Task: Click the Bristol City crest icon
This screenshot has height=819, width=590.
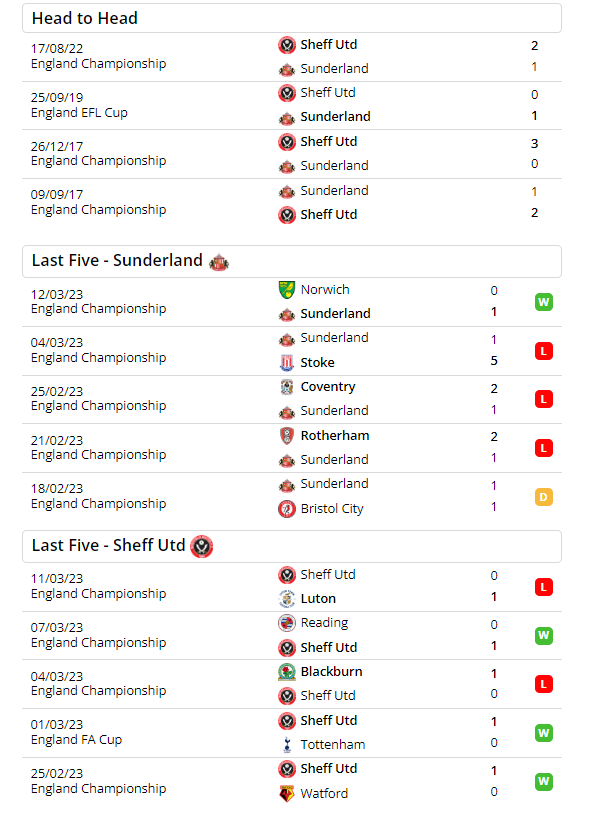Action: 287,509
